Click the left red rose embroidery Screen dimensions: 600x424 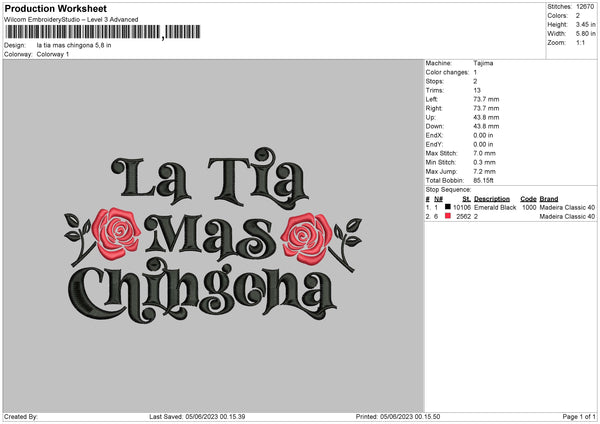[116, 233]
